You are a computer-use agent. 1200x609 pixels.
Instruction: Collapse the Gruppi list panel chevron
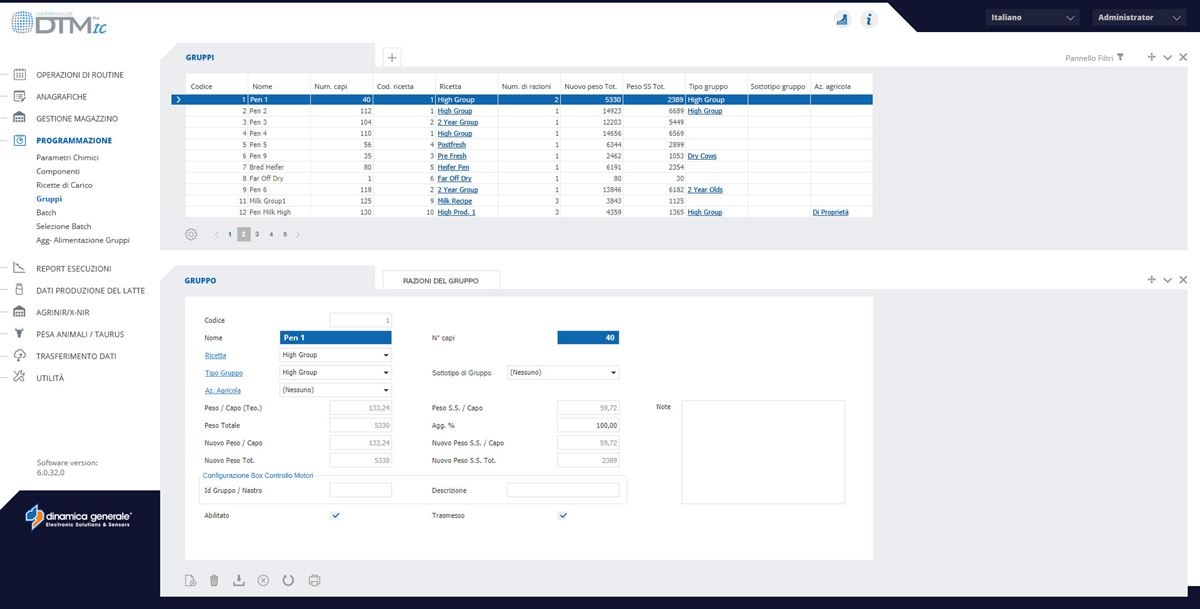coord(1167,58)
